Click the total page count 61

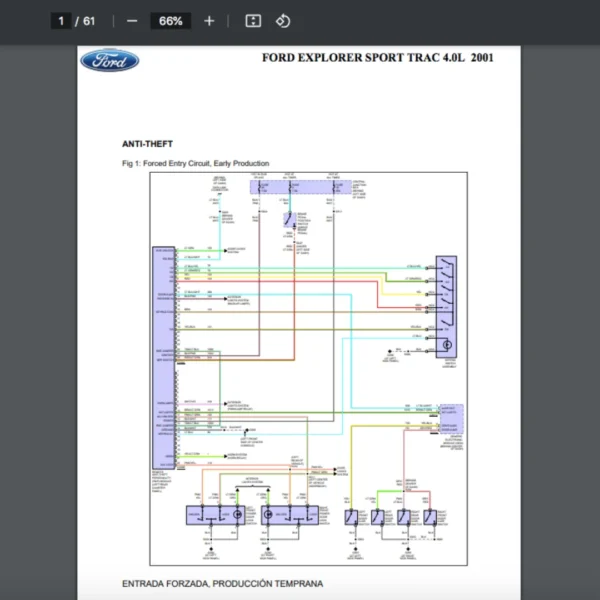(89, 21)
